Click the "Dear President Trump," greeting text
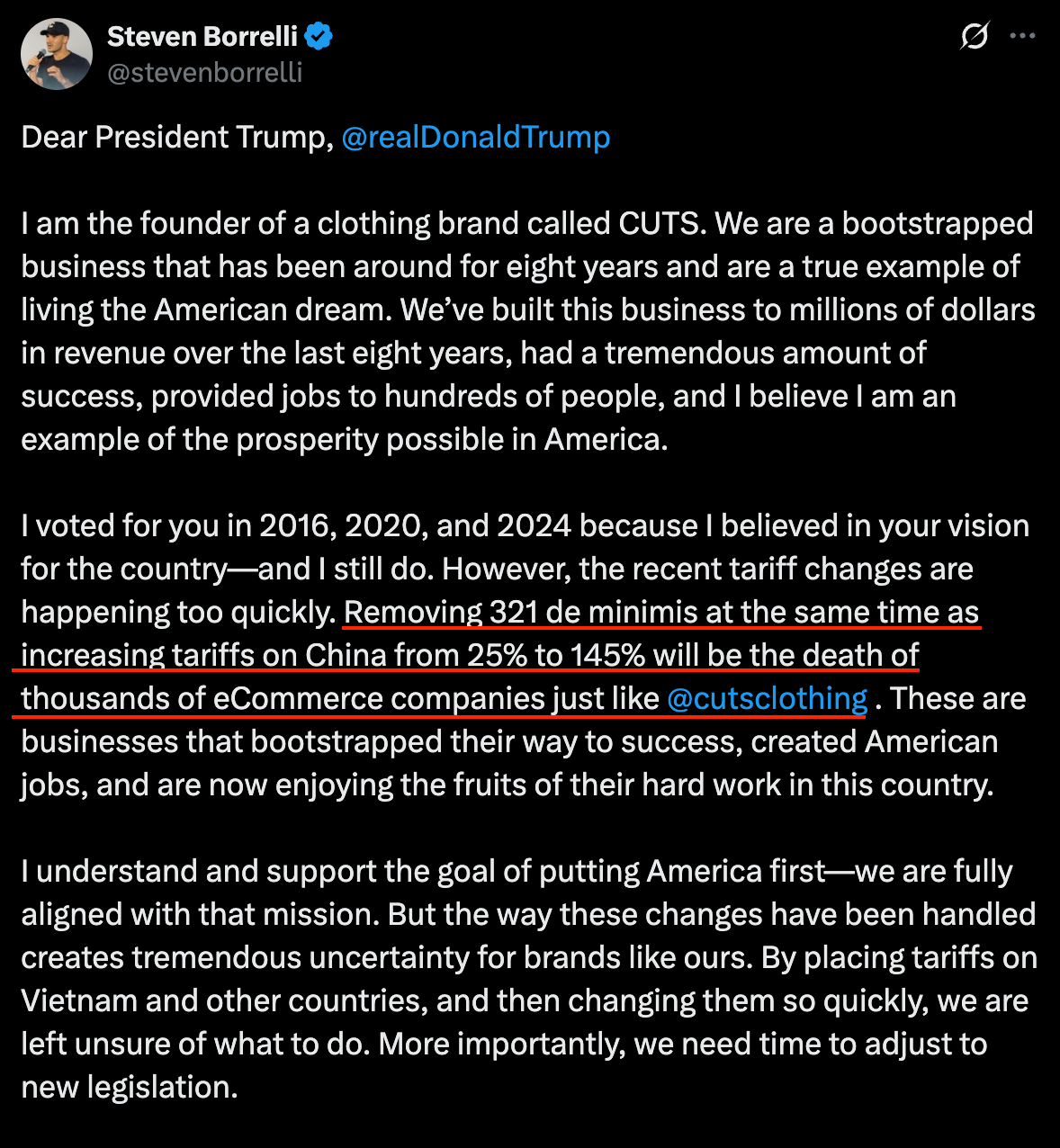Screen dimensions: 1060x1148 coord(177,137)
